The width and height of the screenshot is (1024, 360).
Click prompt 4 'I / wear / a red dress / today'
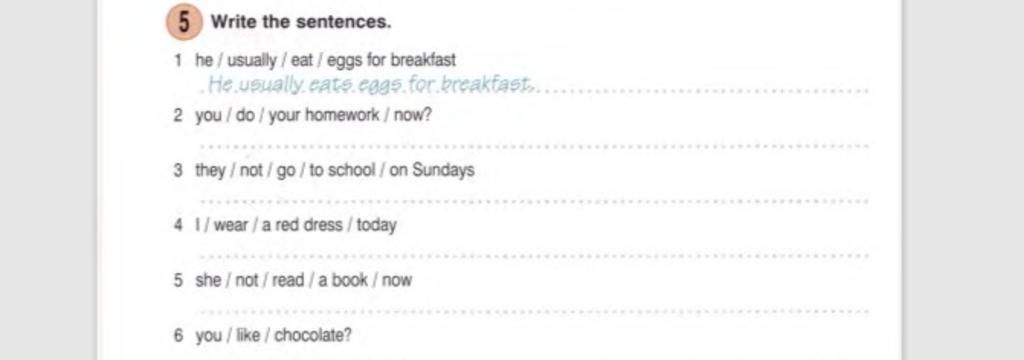coord(295,225)
